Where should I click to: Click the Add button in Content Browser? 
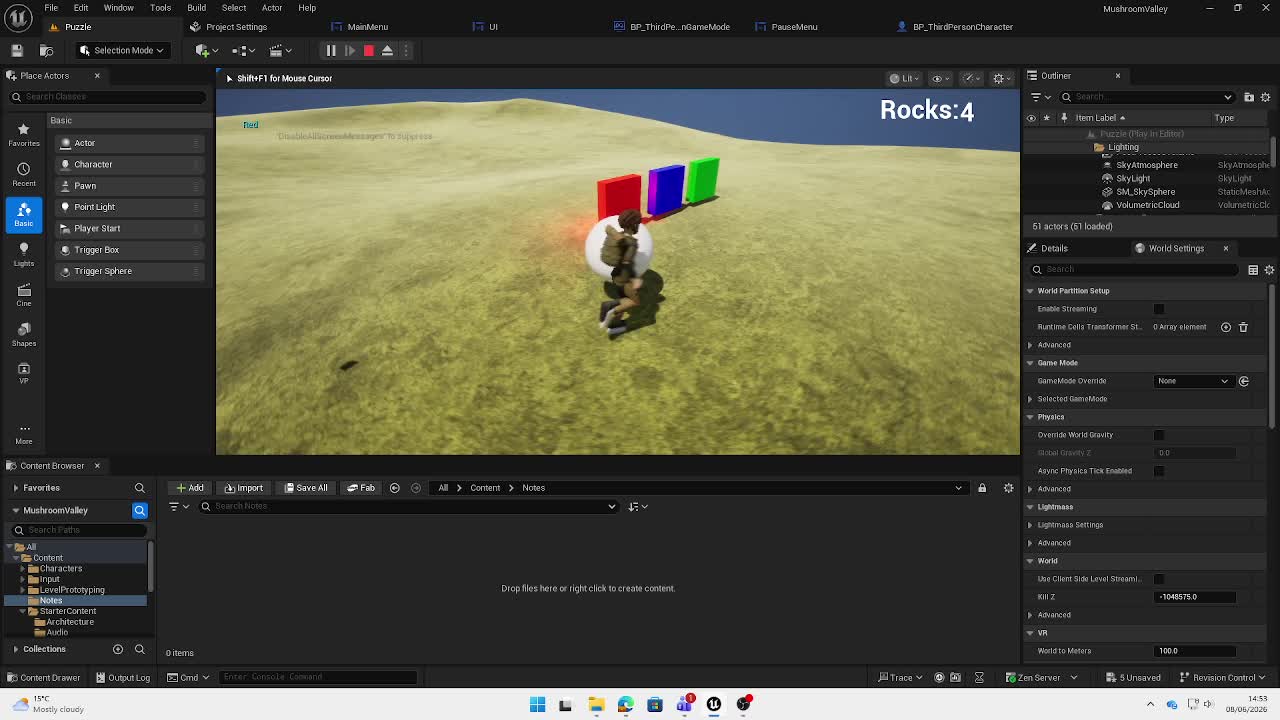[189, 488]
